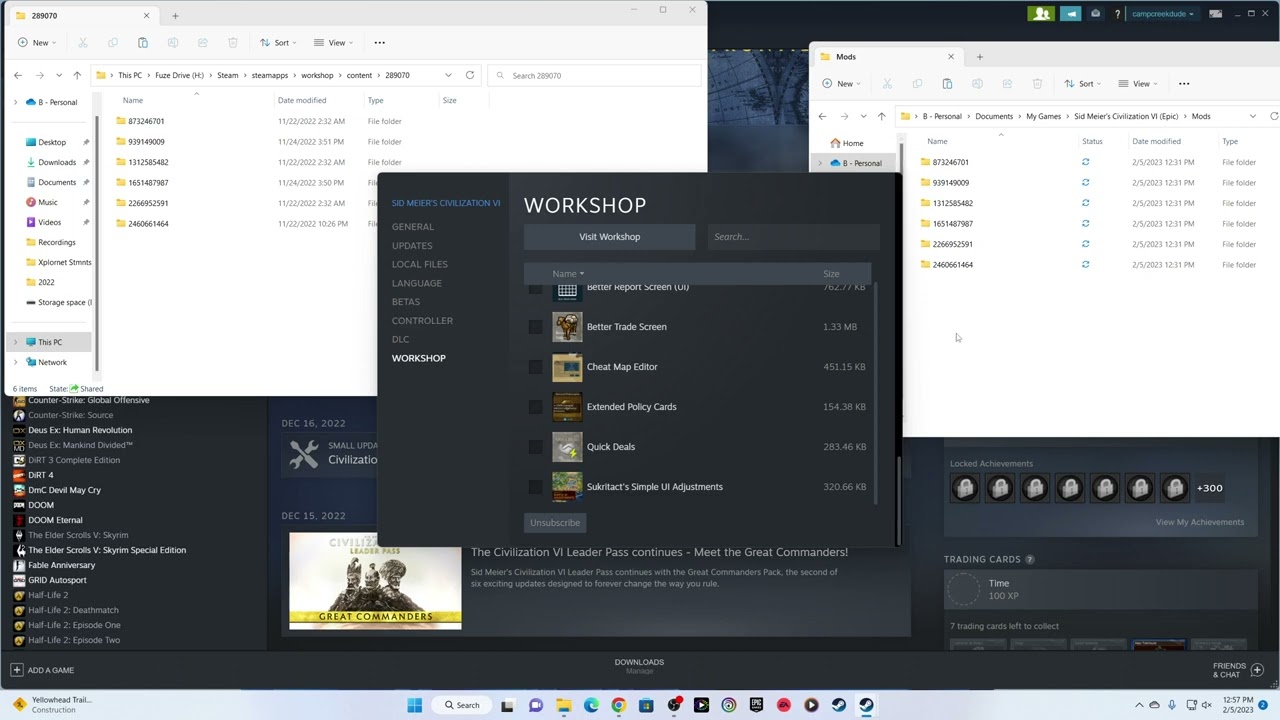Click the Visit Workshop button
Viewport: 1280px width, 720px height.
click(610, 237)
